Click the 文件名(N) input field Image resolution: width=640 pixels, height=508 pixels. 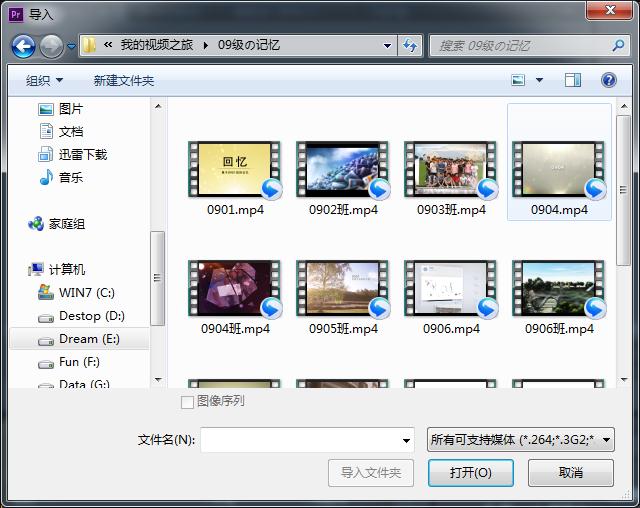click(x=307, y=440)
